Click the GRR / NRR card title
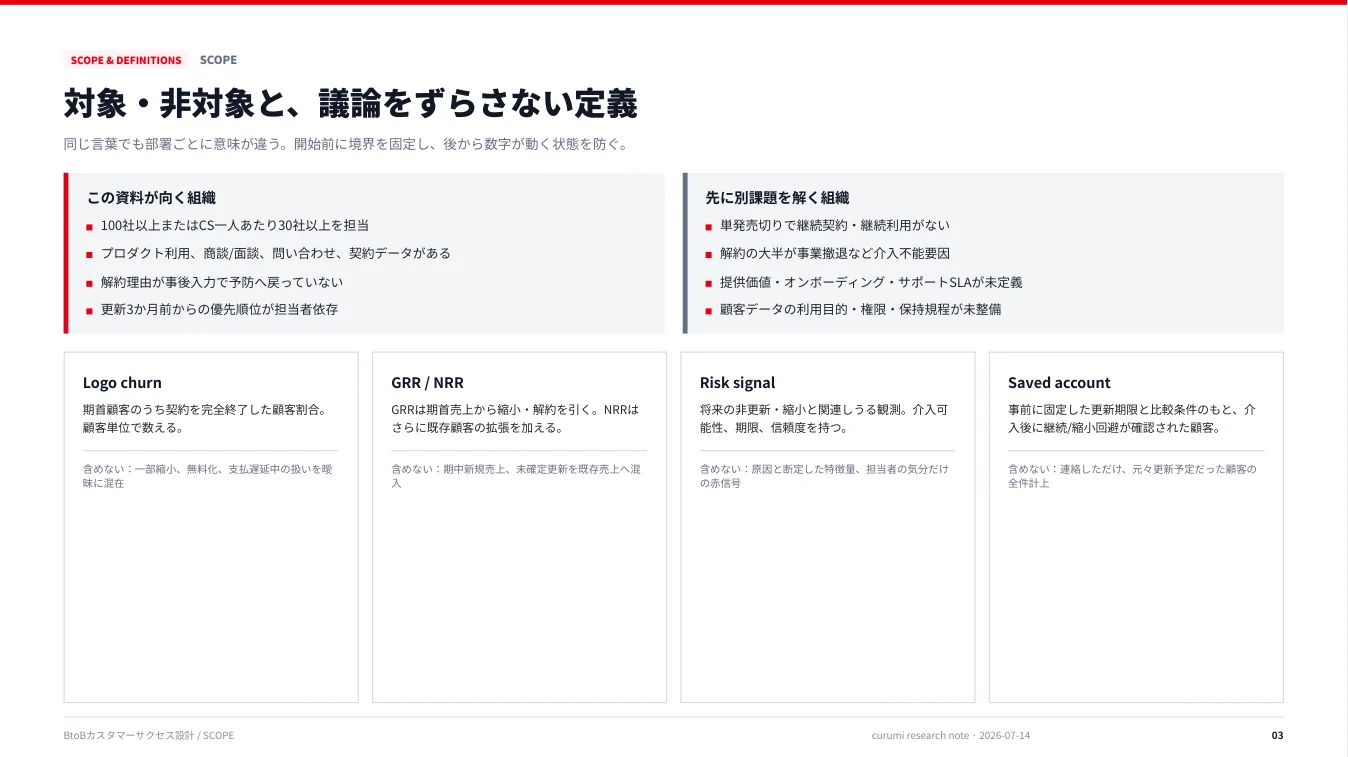This screenshot has width=1348, height=757. [x=427, y=383]
